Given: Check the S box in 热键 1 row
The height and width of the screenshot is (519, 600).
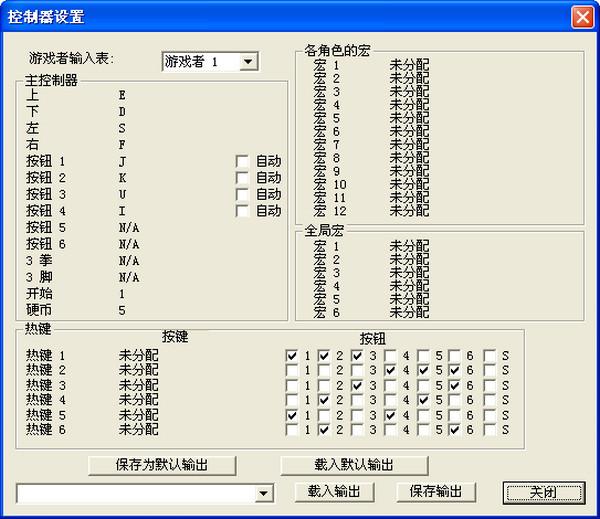Looking at the screenshot, I should (489, 356).
